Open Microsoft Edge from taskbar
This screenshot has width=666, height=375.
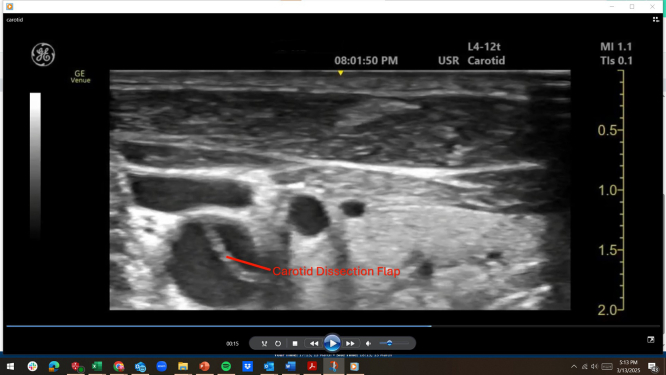click(x=54, y=366)
